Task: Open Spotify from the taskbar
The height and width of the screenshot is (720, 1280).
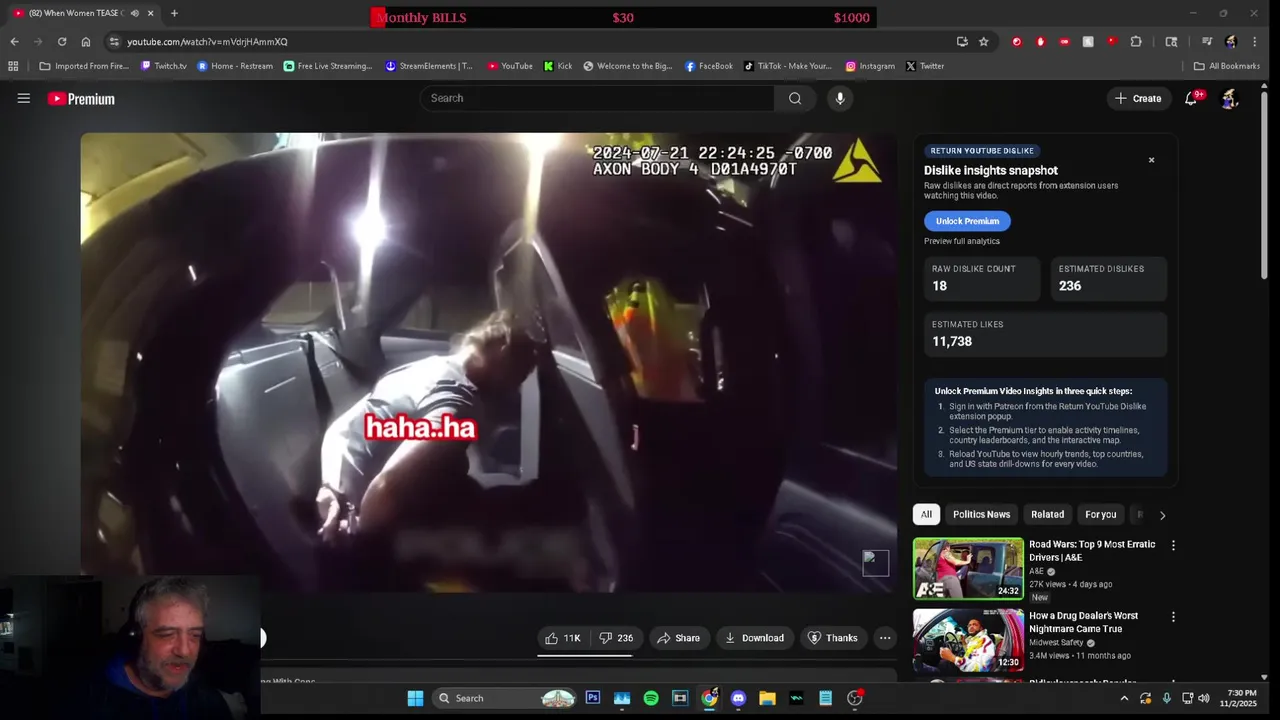Action: [x=651, y=698]
